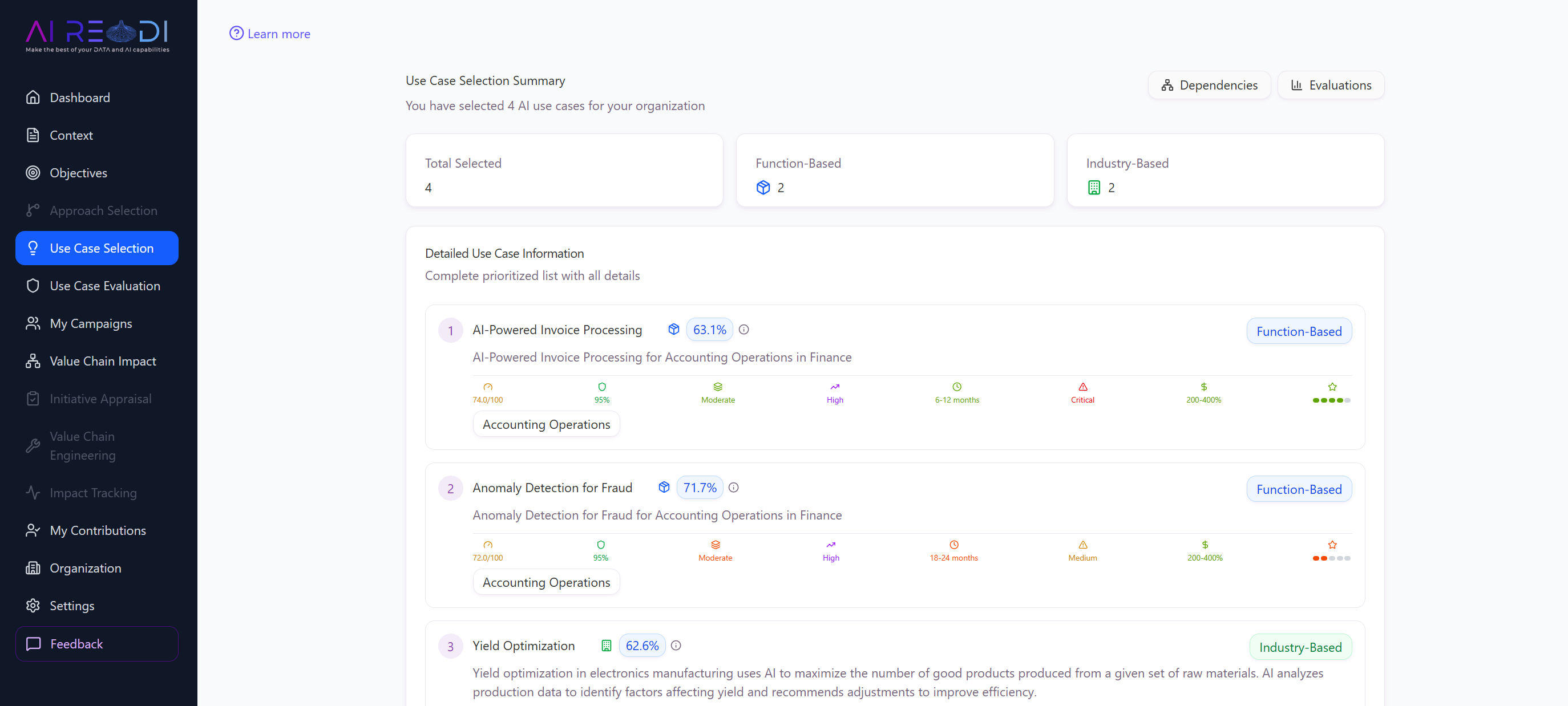Follow the Learn more link
This screenshot has width=1568, height=706.
pos(279,34)
